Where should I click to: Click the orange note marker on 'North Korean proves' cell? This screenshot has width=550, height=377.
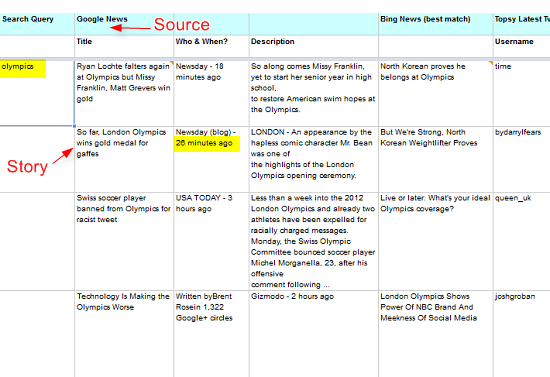click(x=491, y=62)
